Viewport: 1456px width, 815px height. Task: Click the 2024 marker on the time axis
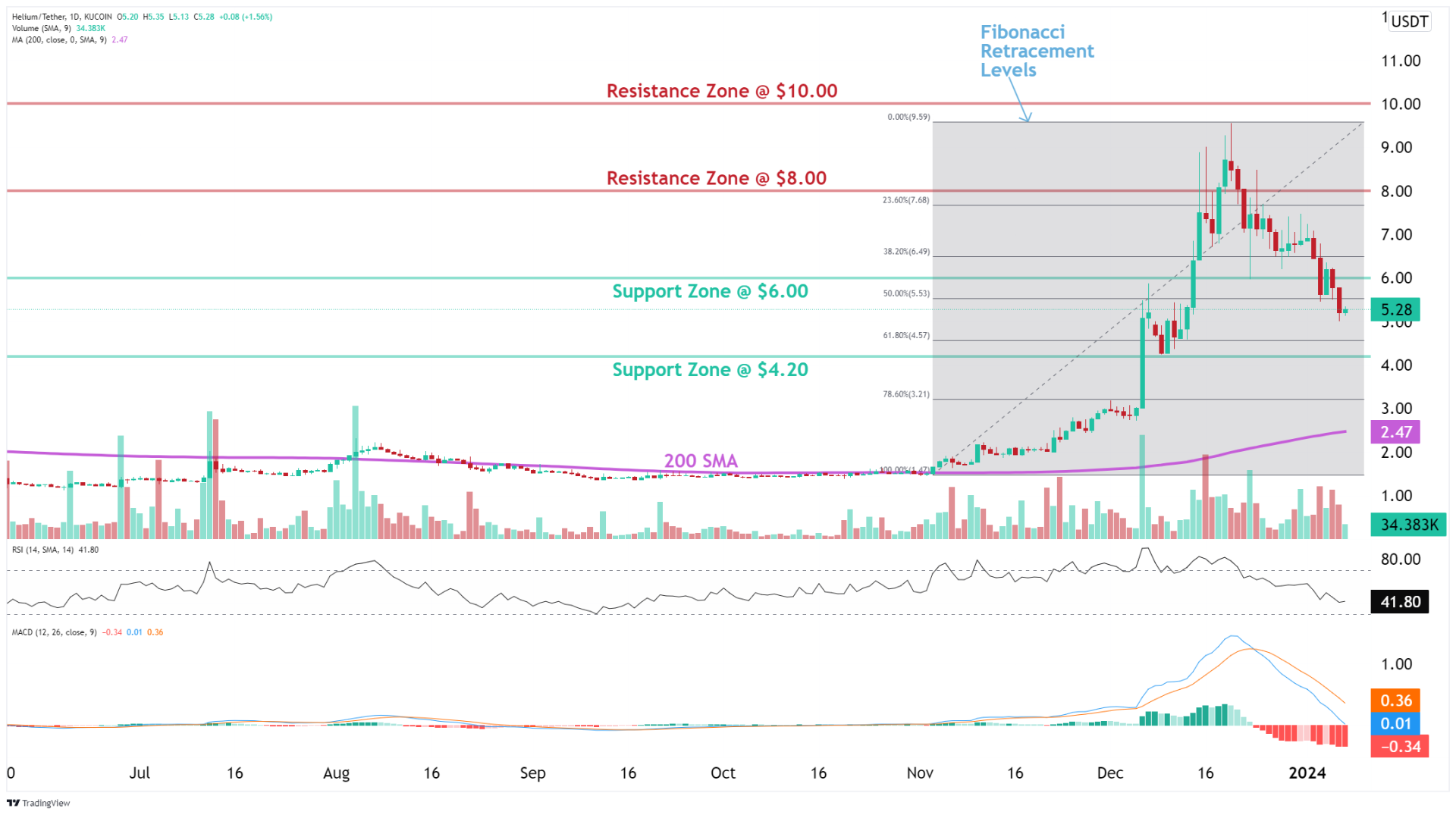pos(1307,773)
